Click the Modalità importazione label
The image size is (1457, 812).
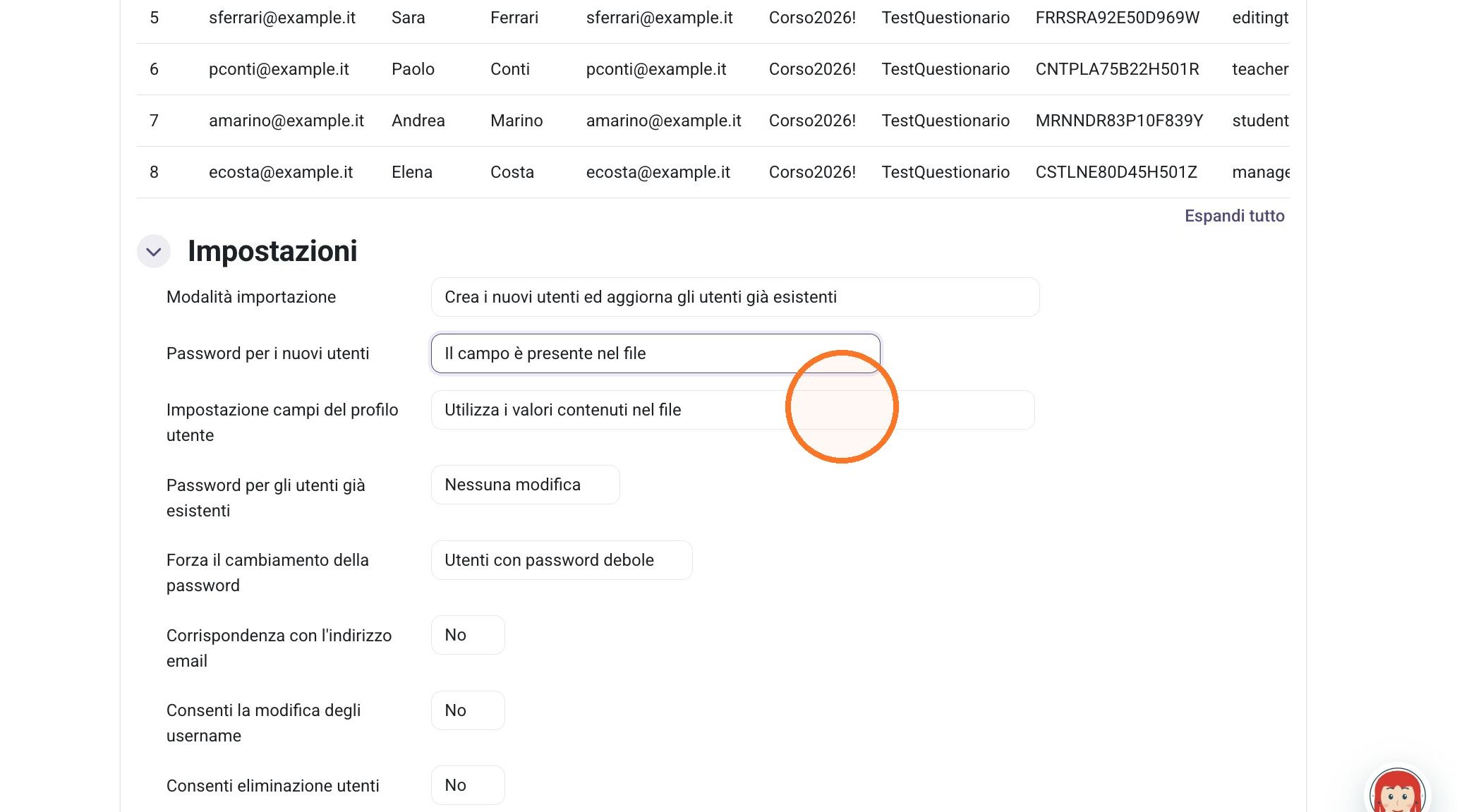(251, 297)
